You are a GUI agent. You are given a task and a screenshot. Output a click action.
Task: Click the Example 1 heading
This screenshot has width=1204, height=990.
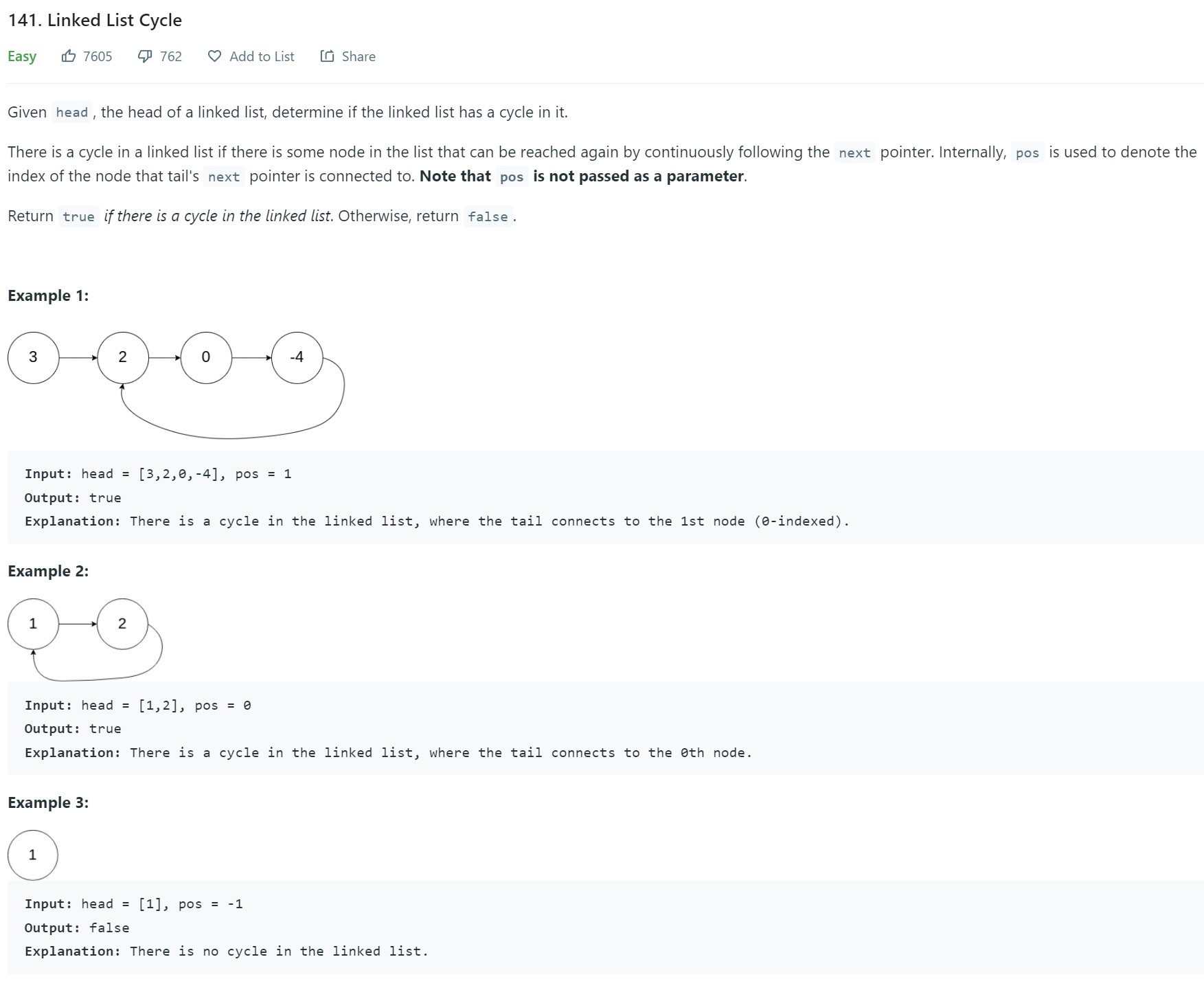[x=48, y=295]
